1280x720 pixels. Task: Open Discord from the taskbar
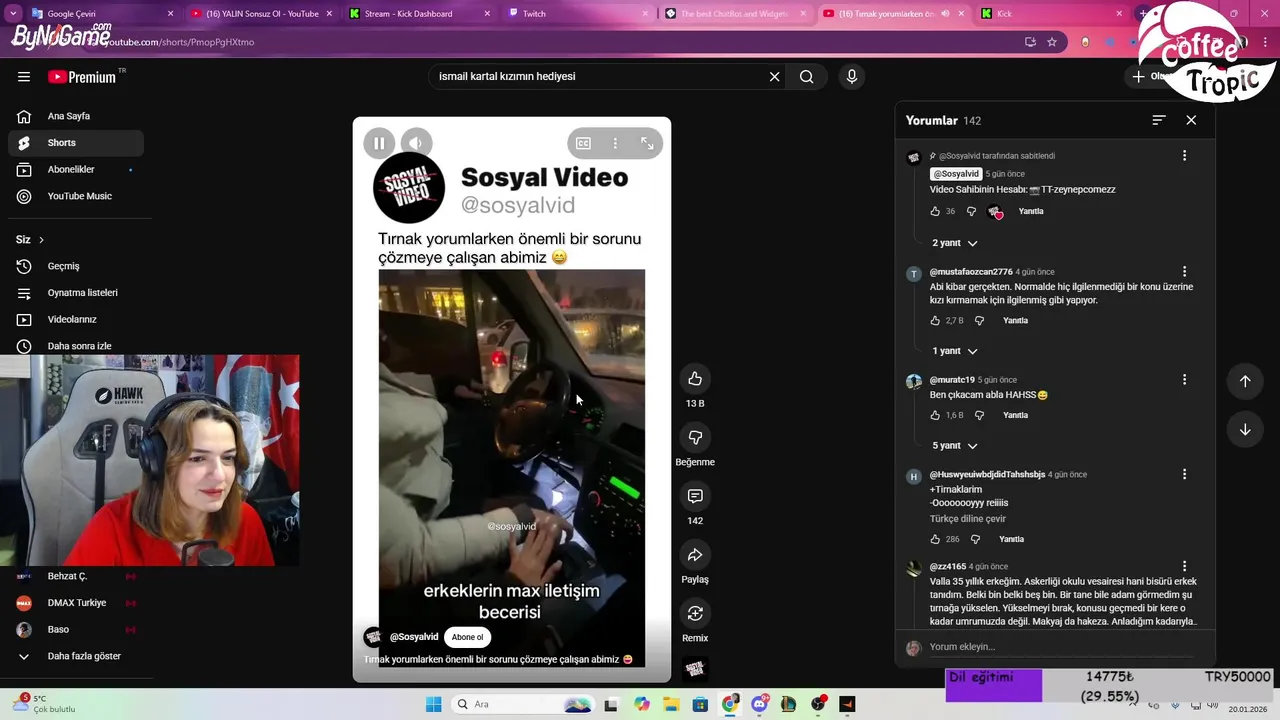(x=759, y=704)
